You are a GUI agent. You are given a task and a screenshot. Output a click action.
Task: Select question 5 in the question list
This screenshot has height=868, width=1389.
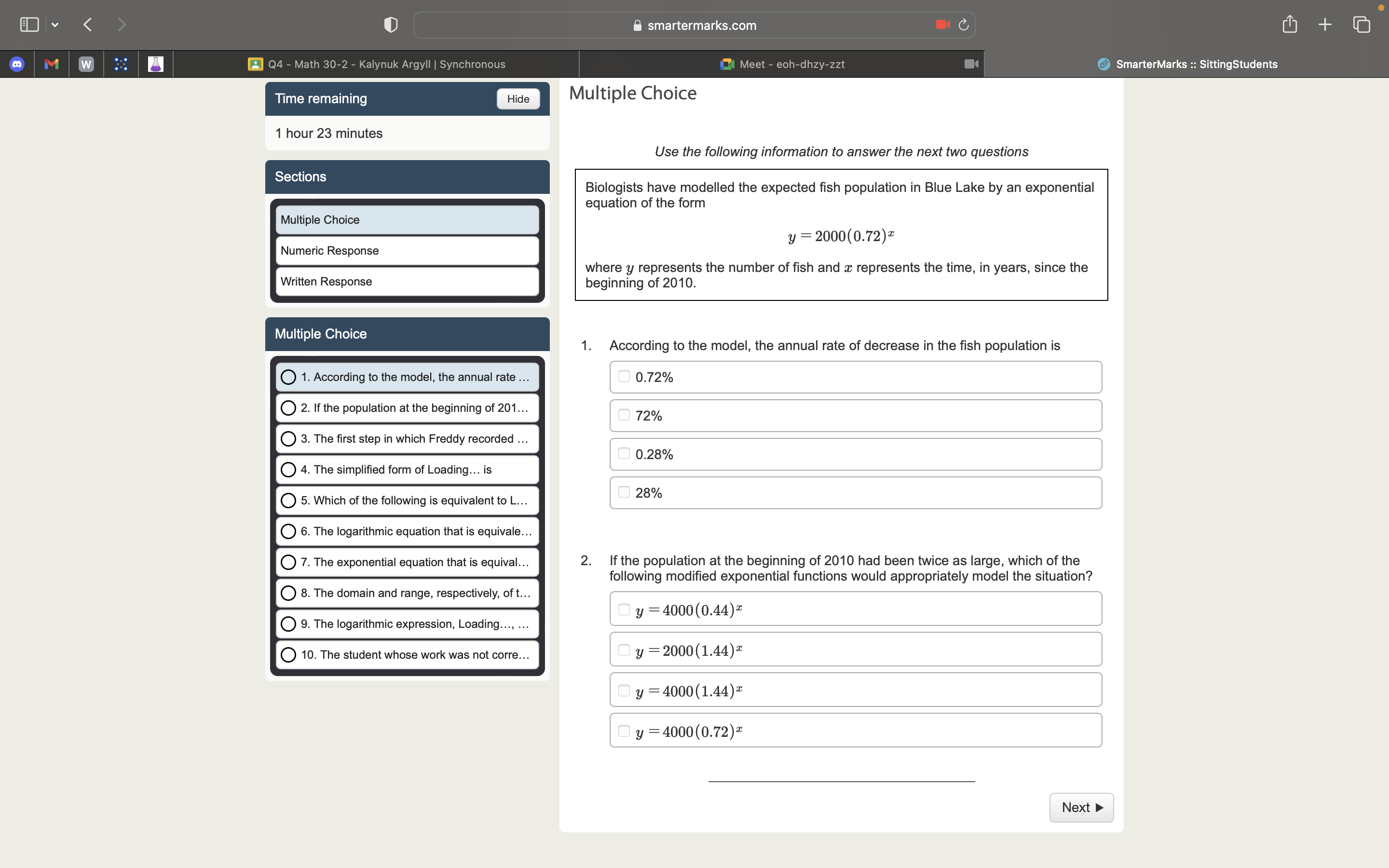tap(407, 500)
